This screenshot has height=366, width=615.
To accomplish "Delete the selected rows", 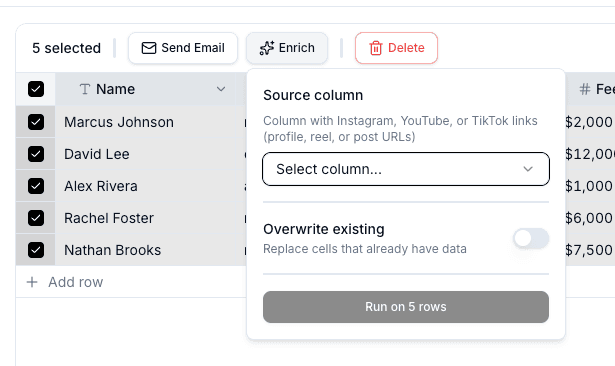I will (396, 48).
